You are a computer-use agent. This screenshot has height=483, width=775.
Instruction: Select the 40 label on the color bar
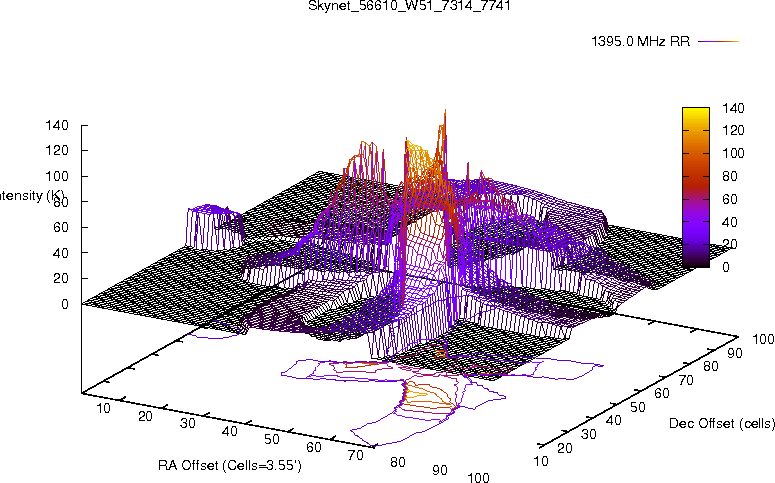click(x=730, y=222)
